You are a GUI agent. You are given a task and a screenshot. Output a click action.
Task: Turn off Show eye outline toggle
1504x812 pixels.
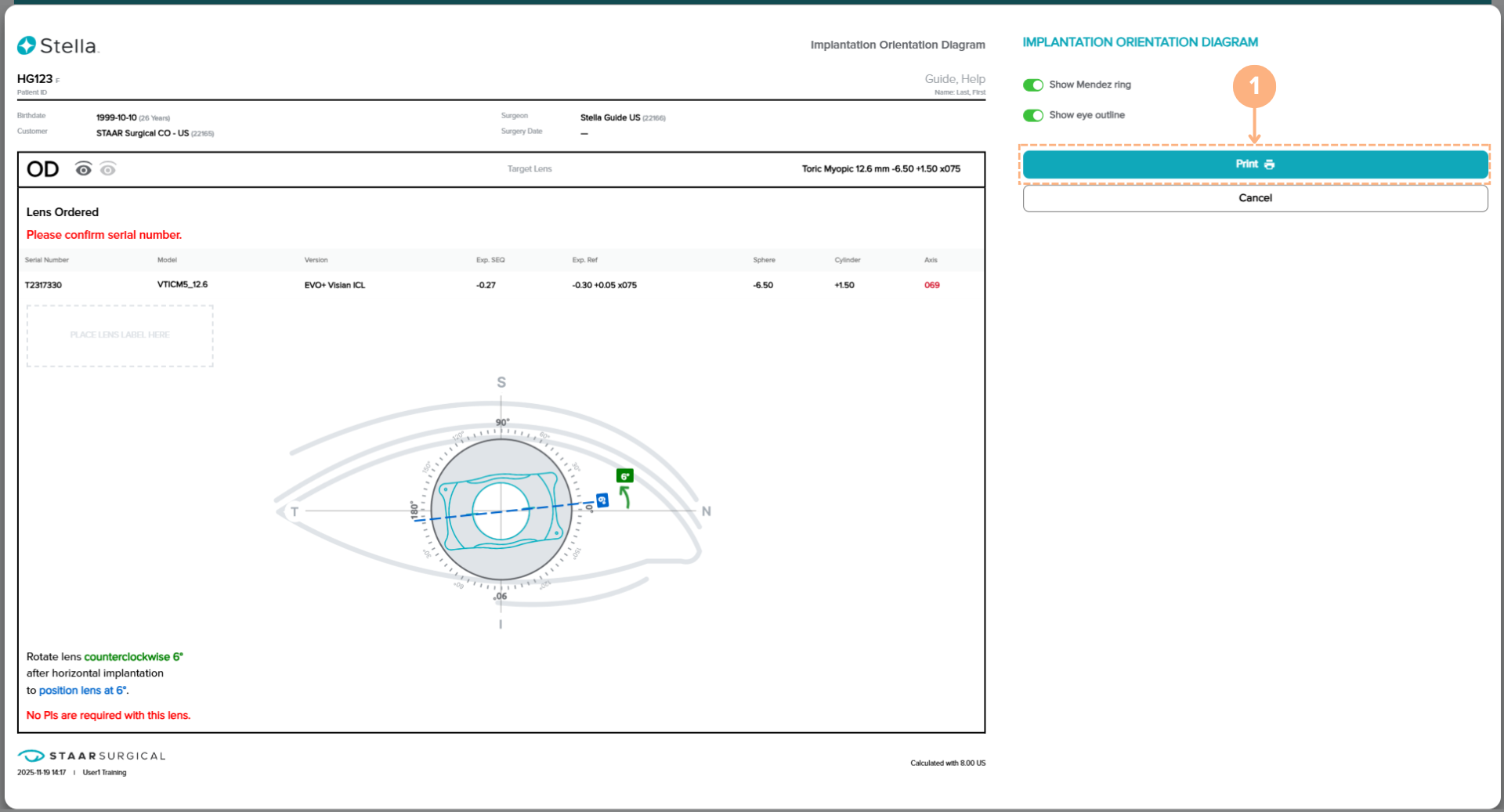point(1033,115)
